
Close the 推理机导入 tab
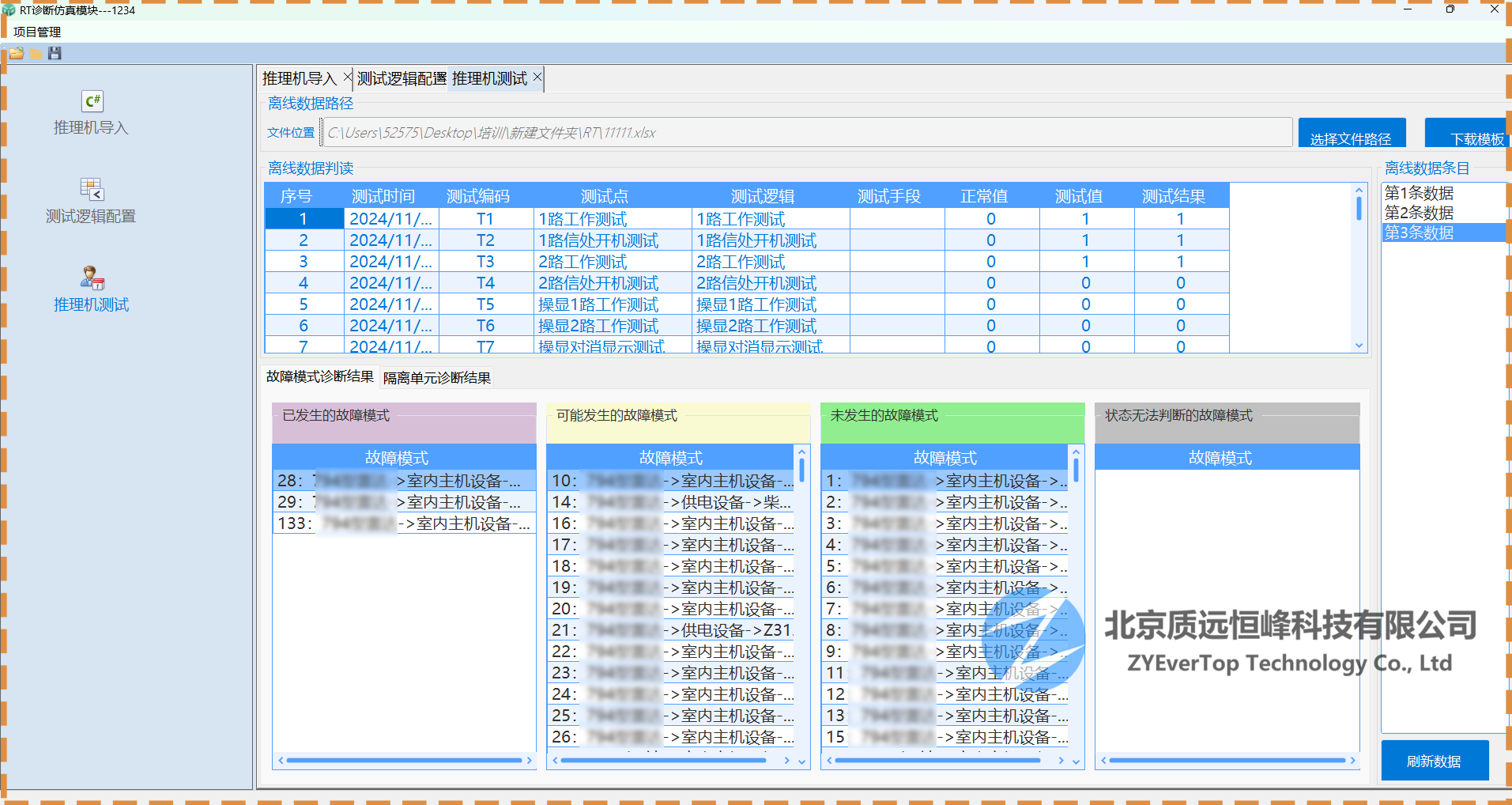pos(347,77)
